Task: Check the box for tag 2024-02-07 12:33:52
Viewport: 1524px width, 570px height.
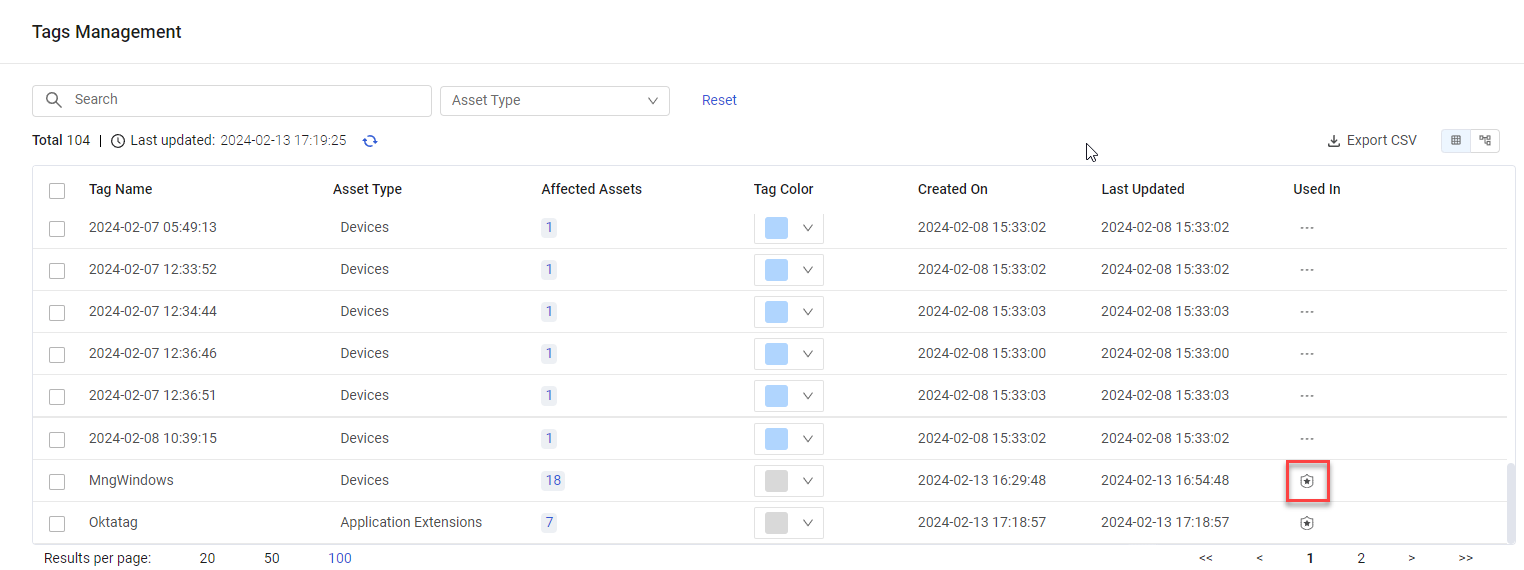Action: coord(57,271)
